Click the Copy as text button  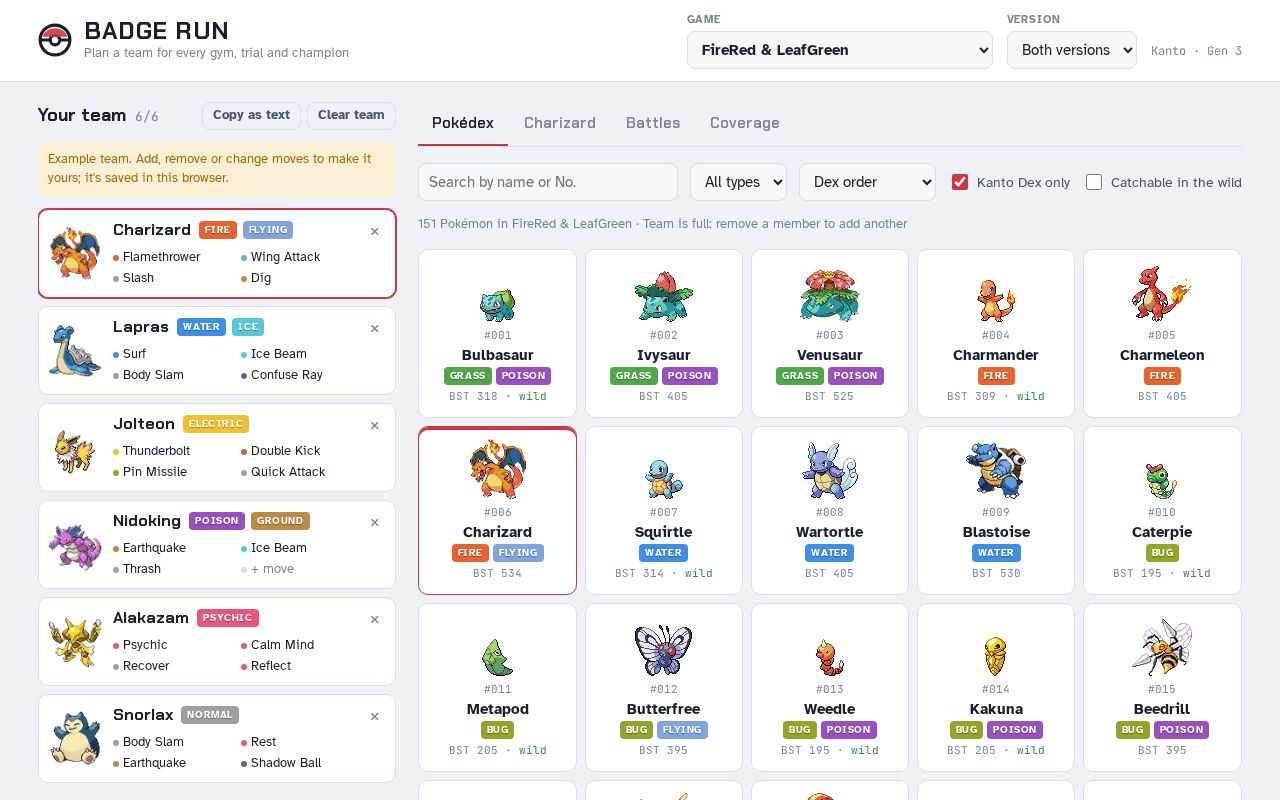click(251, 115)
